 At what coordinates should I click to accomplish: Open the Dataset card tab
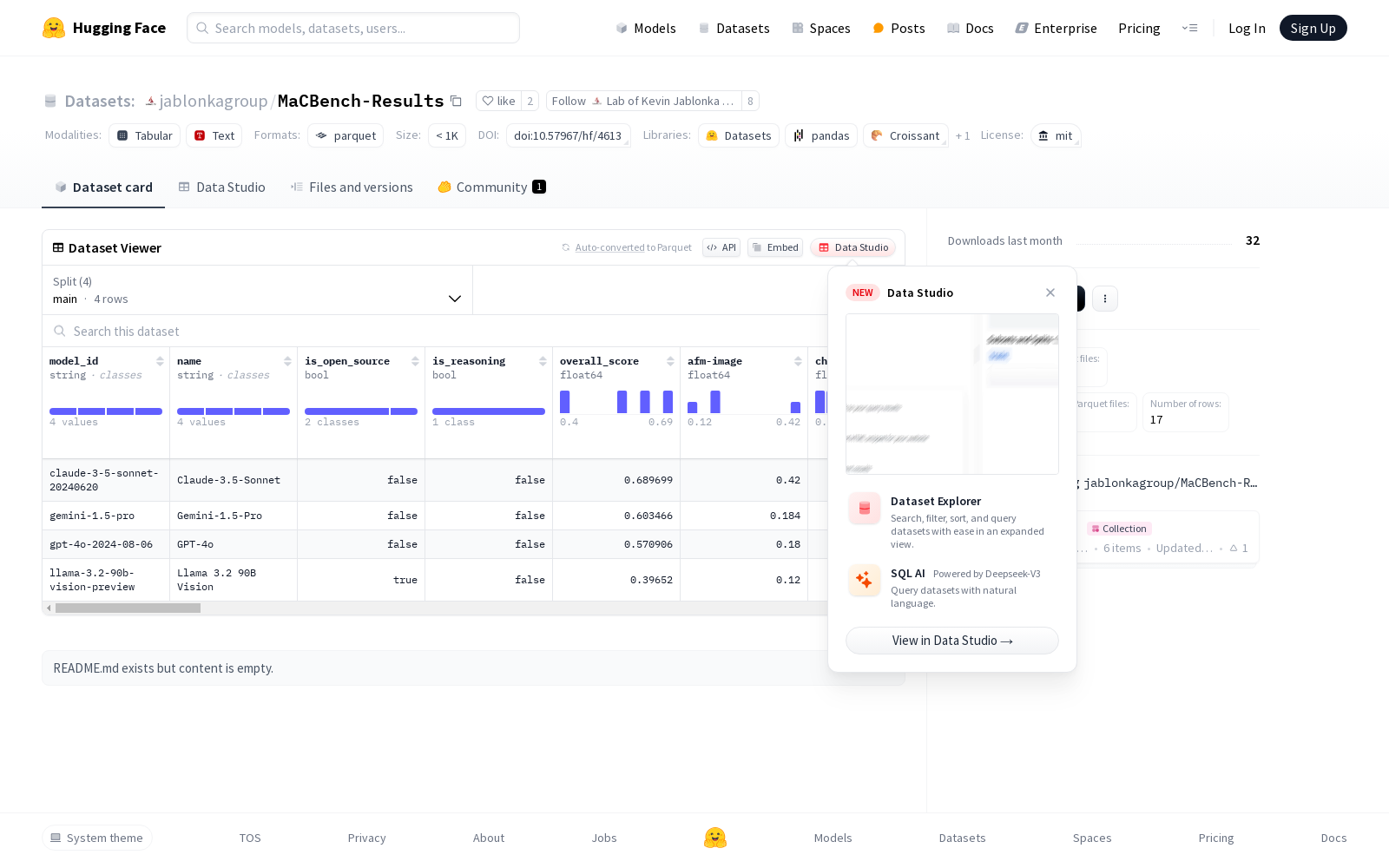point(103,187)
